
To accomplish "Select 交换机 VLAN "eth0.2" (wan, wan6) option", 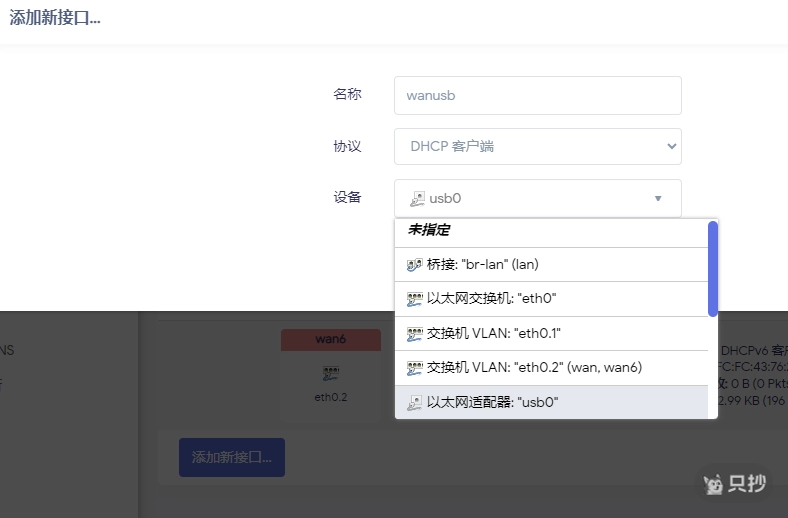I will (x=551, y=368).
